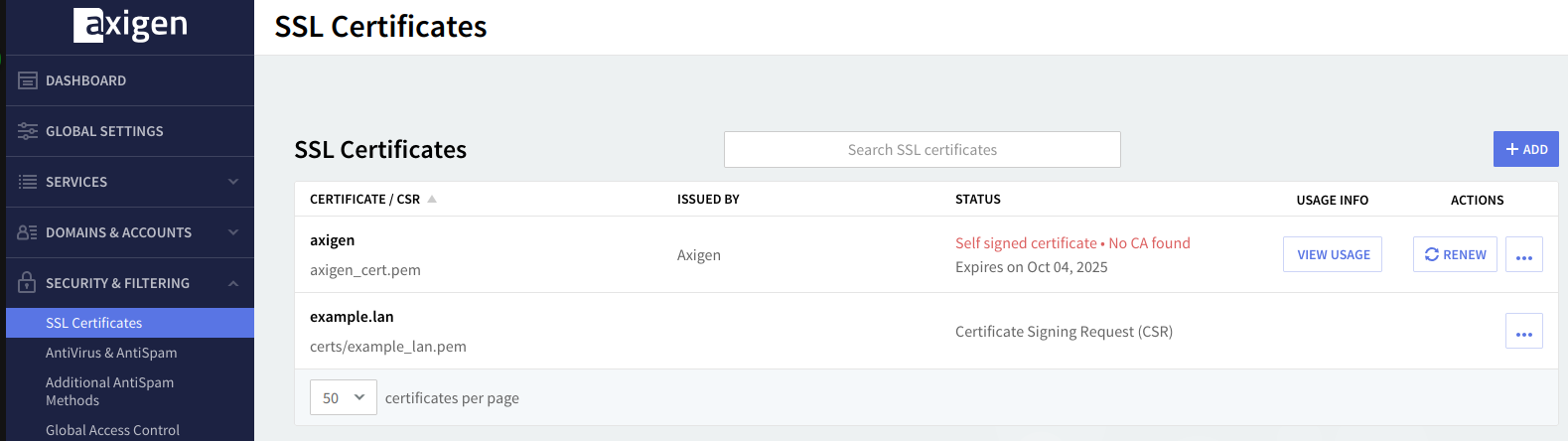
Task: Click the Axigen logo
Action: pos(130,25)
